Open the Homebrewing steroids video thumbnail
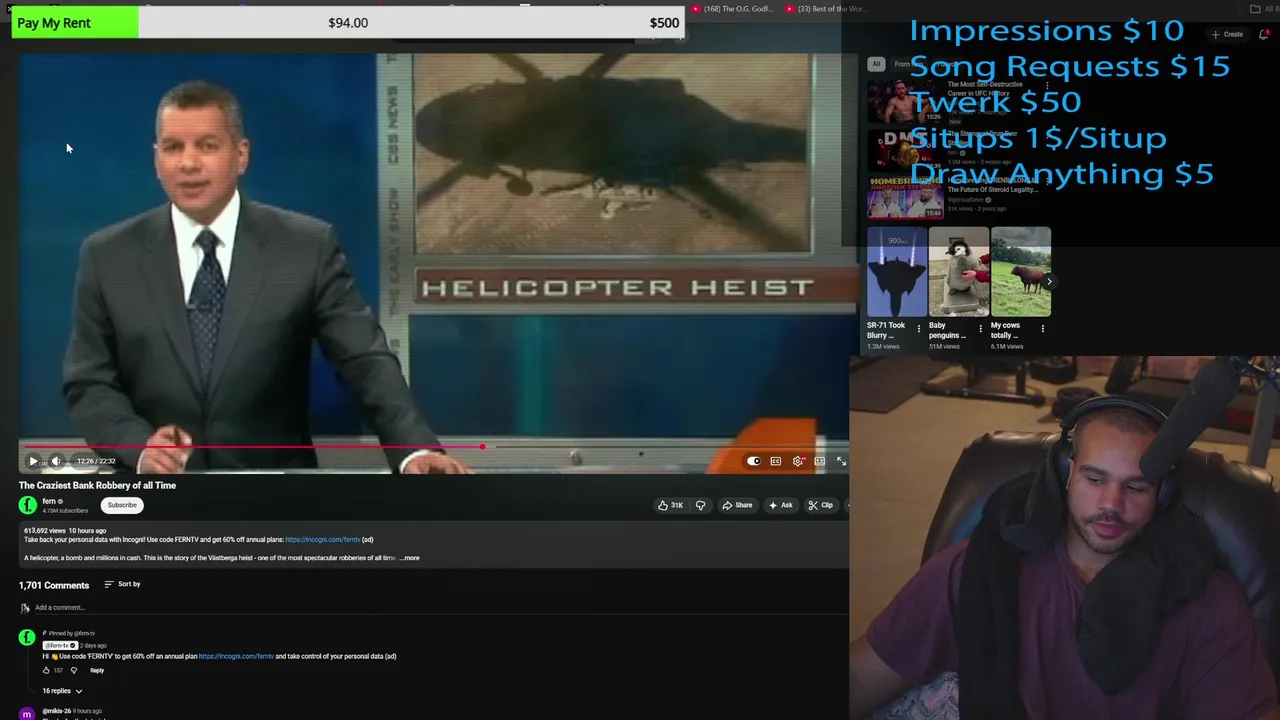1280x720 pixels. 905,197
